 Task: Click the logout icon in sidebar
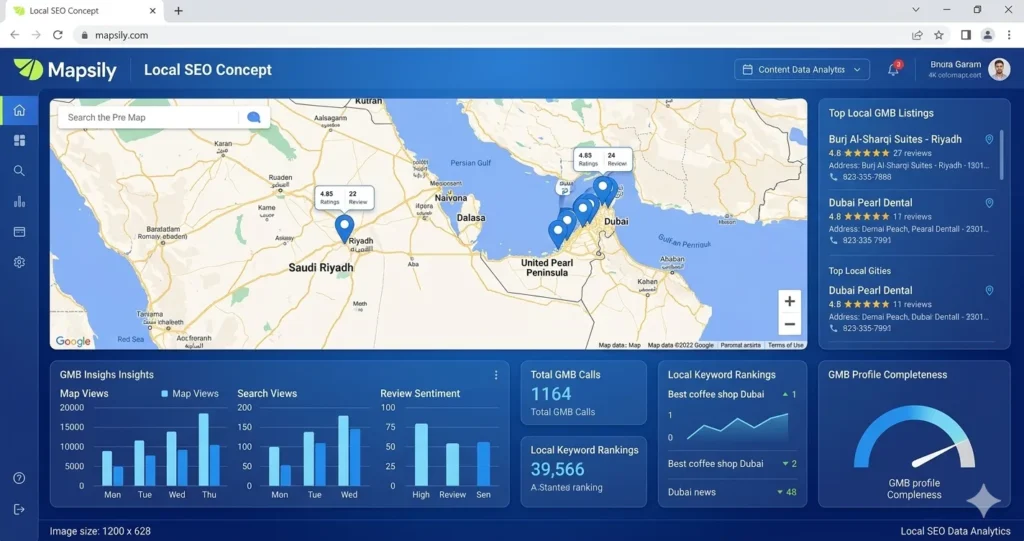[20, 509]
